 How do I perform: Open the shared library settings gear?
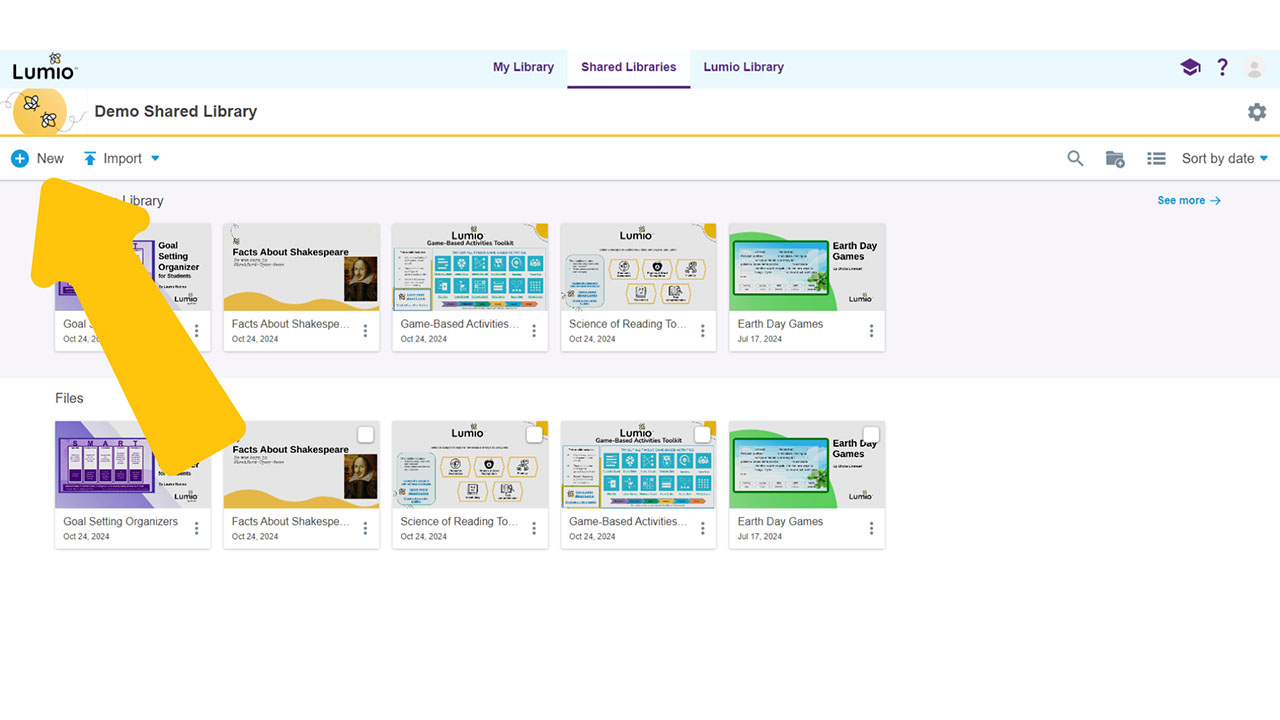pos(1257,112)
